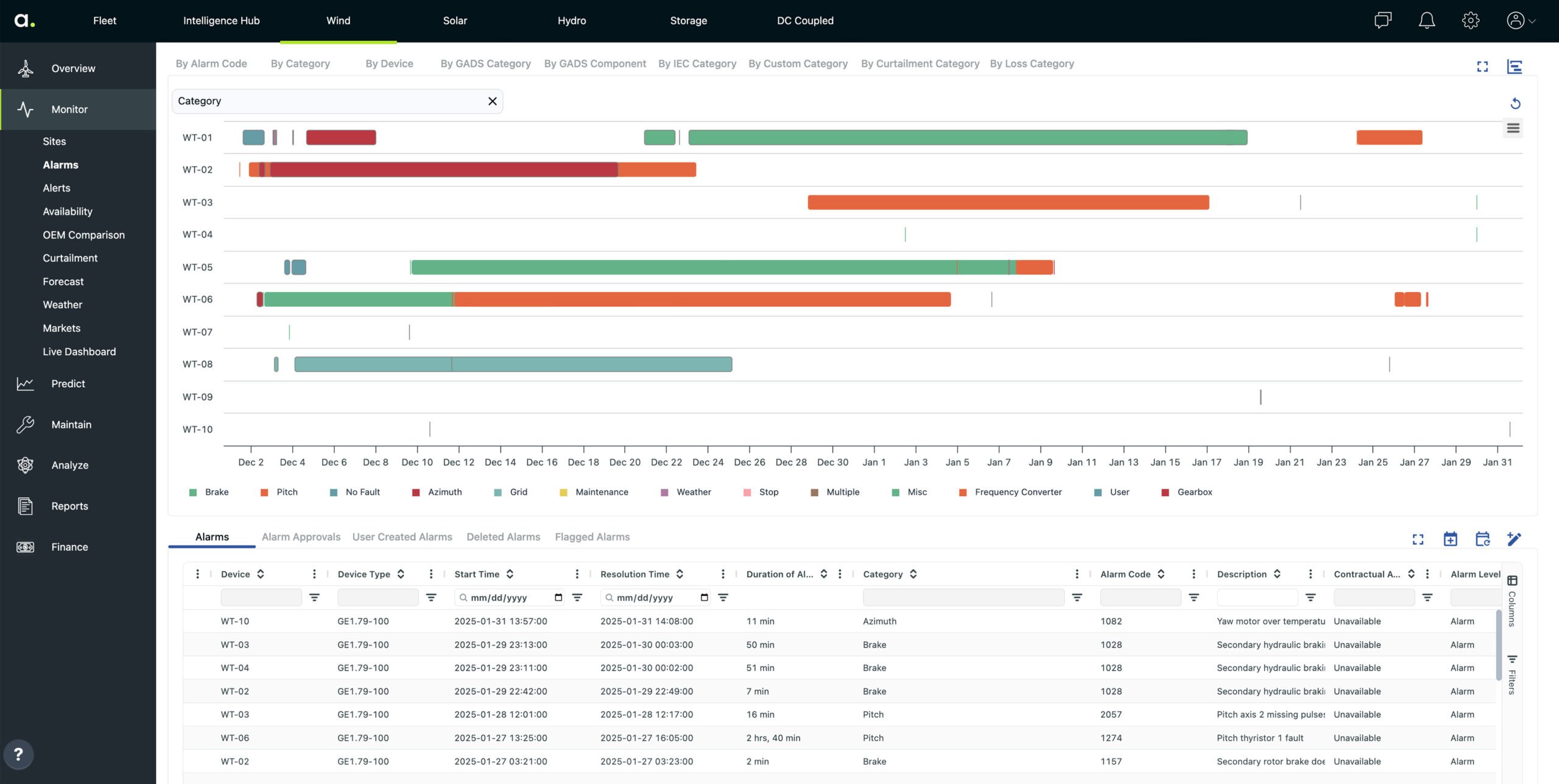Open the help question mark button
Image resolution: width=1559 pixels, height=784 pixels.
pos(18,754)
